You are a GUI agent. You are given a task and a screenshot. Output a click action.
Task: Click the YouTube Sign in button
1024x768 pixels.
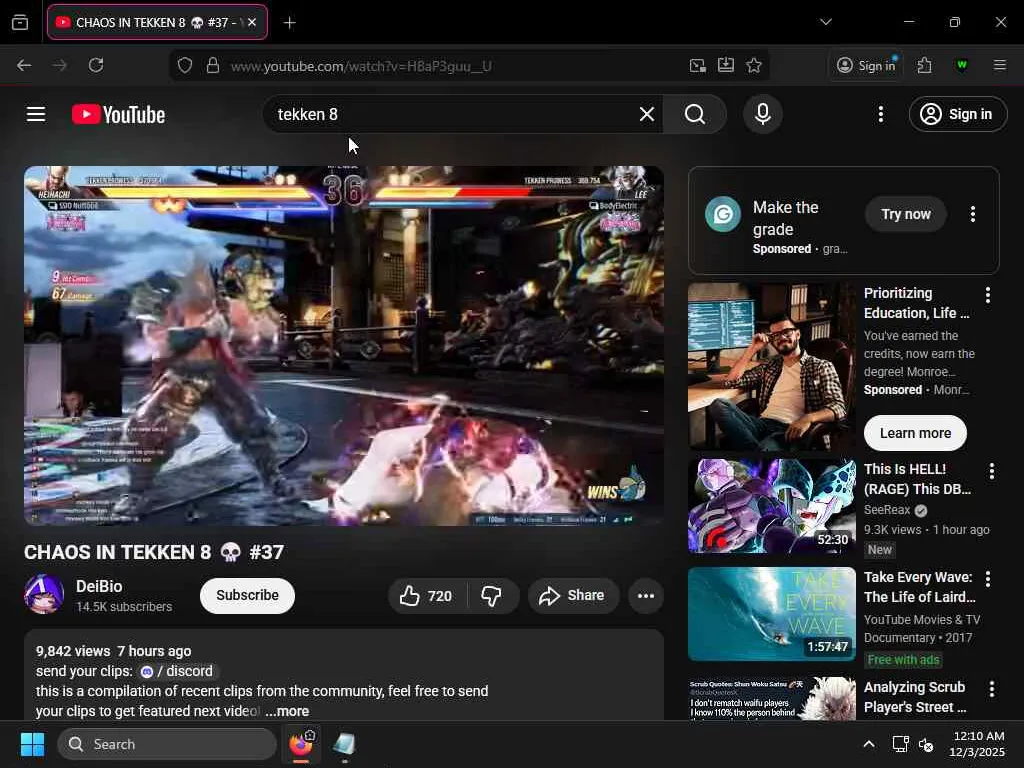pos(957,114)
